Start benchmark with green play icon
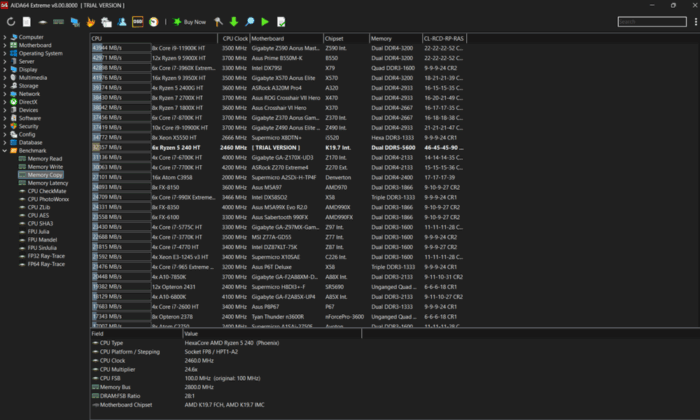700x420 pixels. 265,21
